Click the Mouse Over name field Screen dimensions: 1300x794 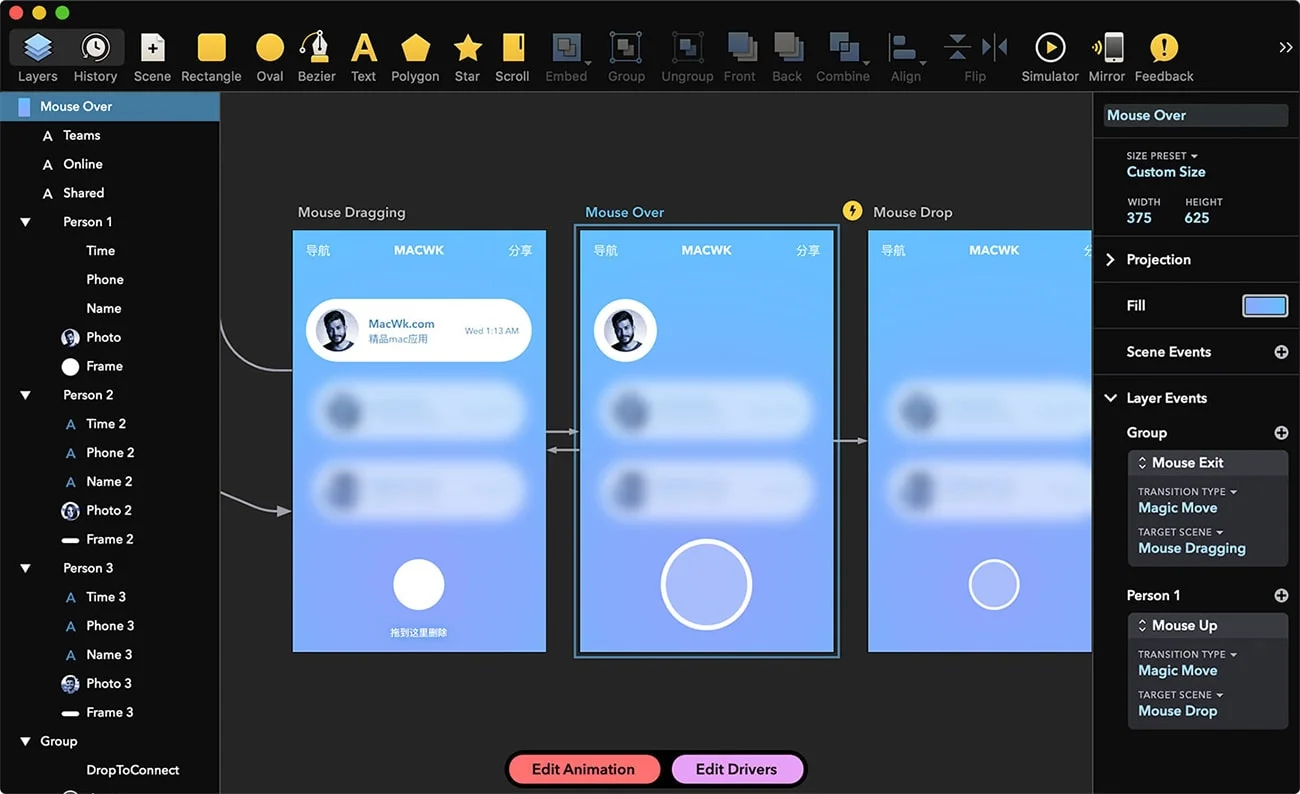(1195, 115)
